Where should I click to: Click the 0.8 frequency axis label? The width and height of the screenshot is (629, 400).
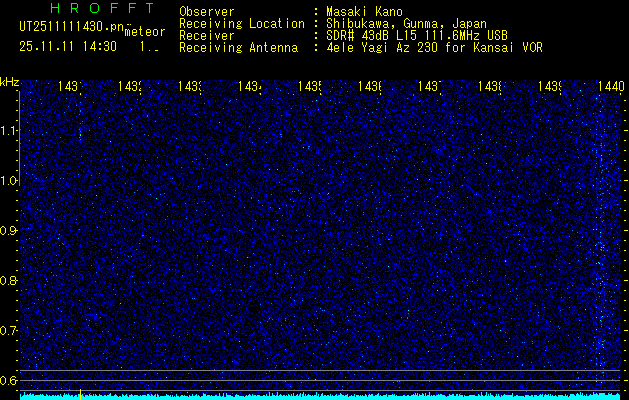9,280
